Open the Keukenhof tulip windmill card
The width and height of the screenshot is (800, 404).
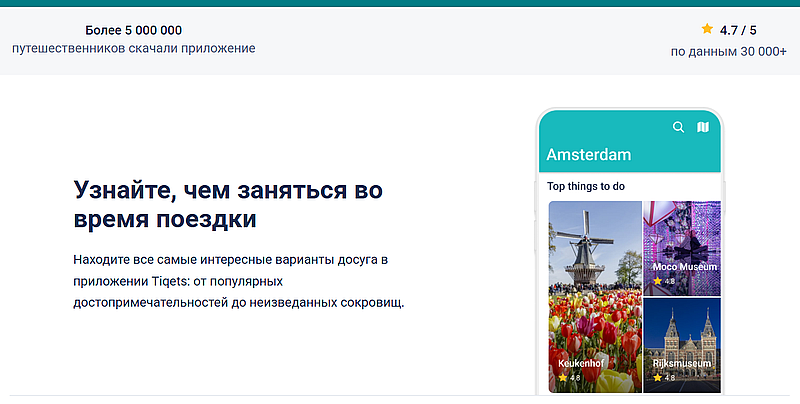[x=595, y=297]
